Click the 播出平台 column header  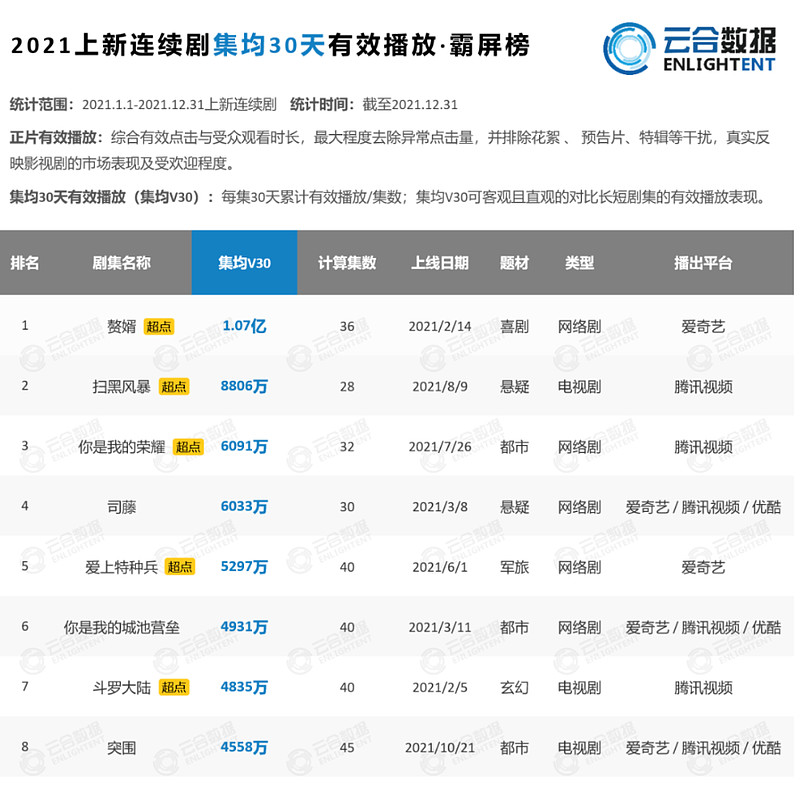pos(703,262)
